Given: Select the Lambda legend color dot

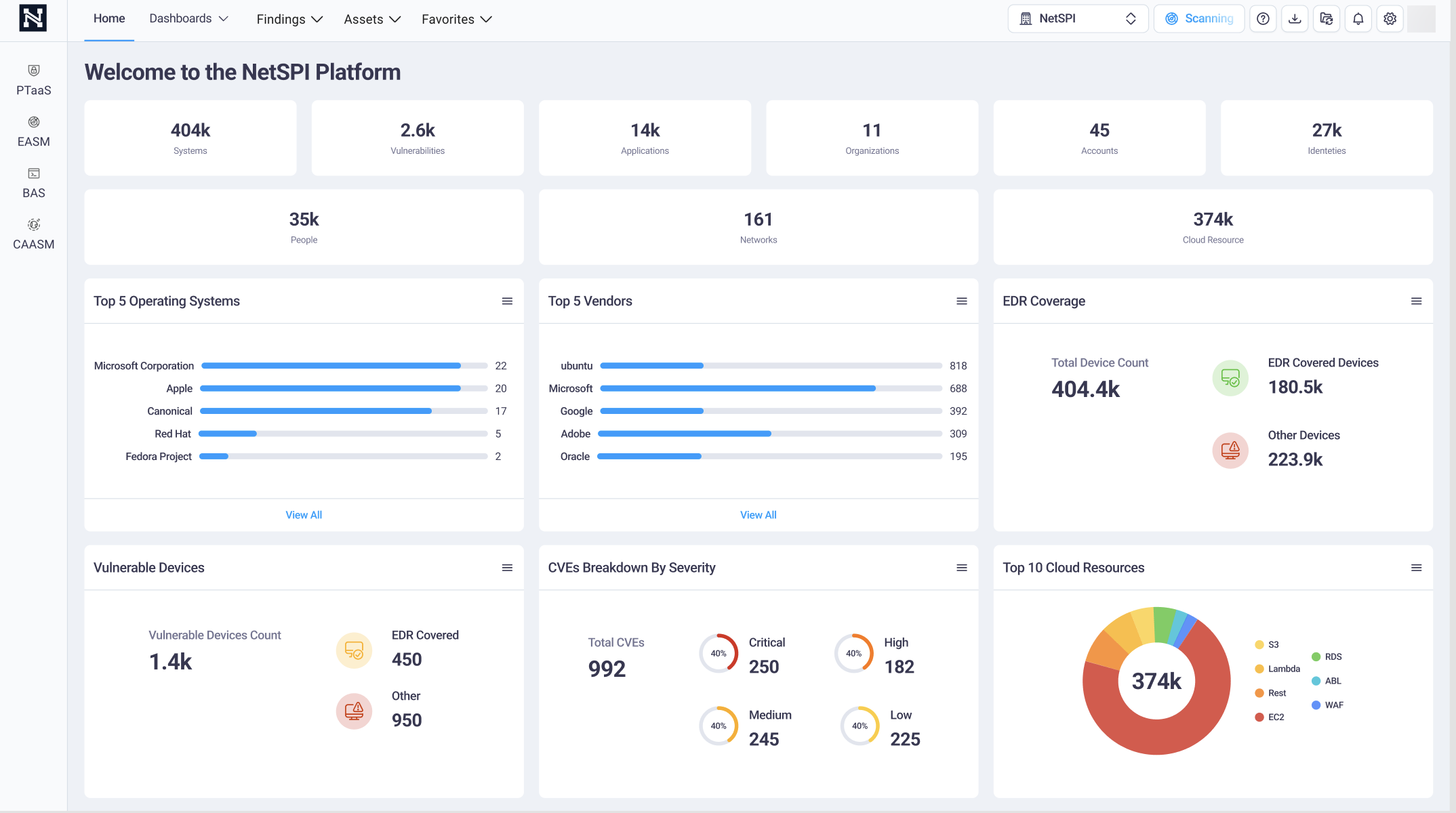Looking at the screenshot, I should [1259, 669].
